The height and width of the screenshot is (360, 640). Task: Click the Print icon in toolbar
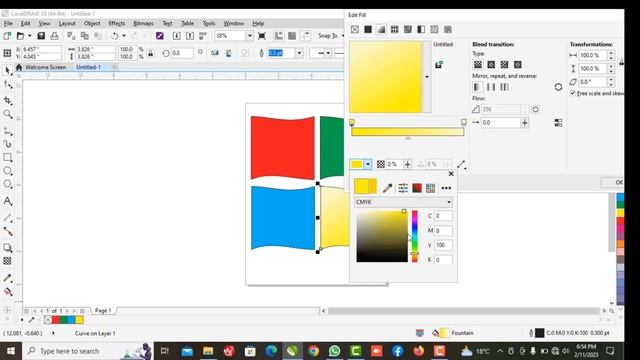click(54, 36)
